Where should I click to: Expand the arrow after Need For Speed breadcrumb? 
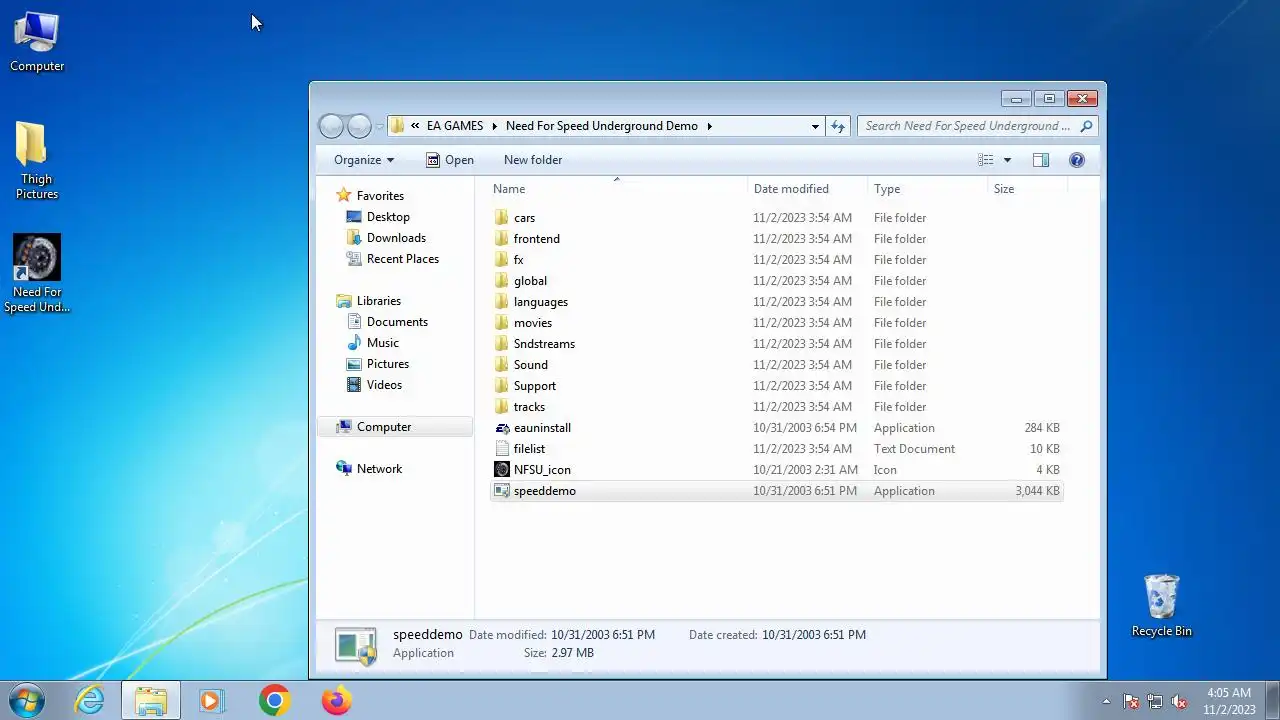pyautogui.click(x=710, y=126)
